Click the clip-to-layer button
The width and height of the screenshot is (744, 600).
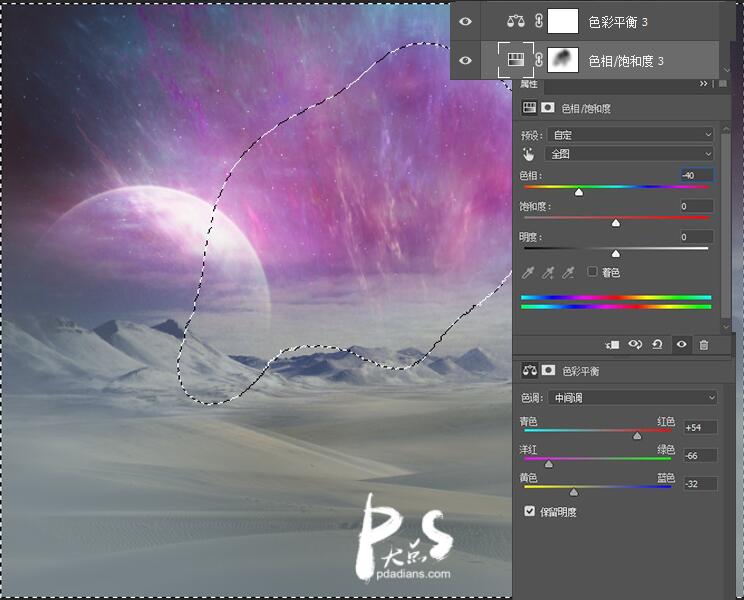[x=613, y=345]
